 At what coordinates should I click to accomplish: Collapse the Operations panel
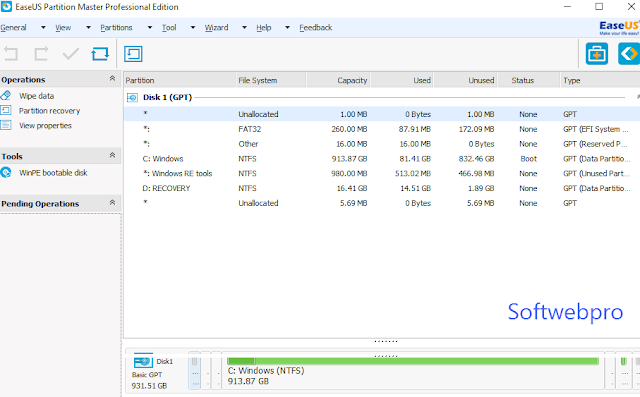click(x=112, y=78)
